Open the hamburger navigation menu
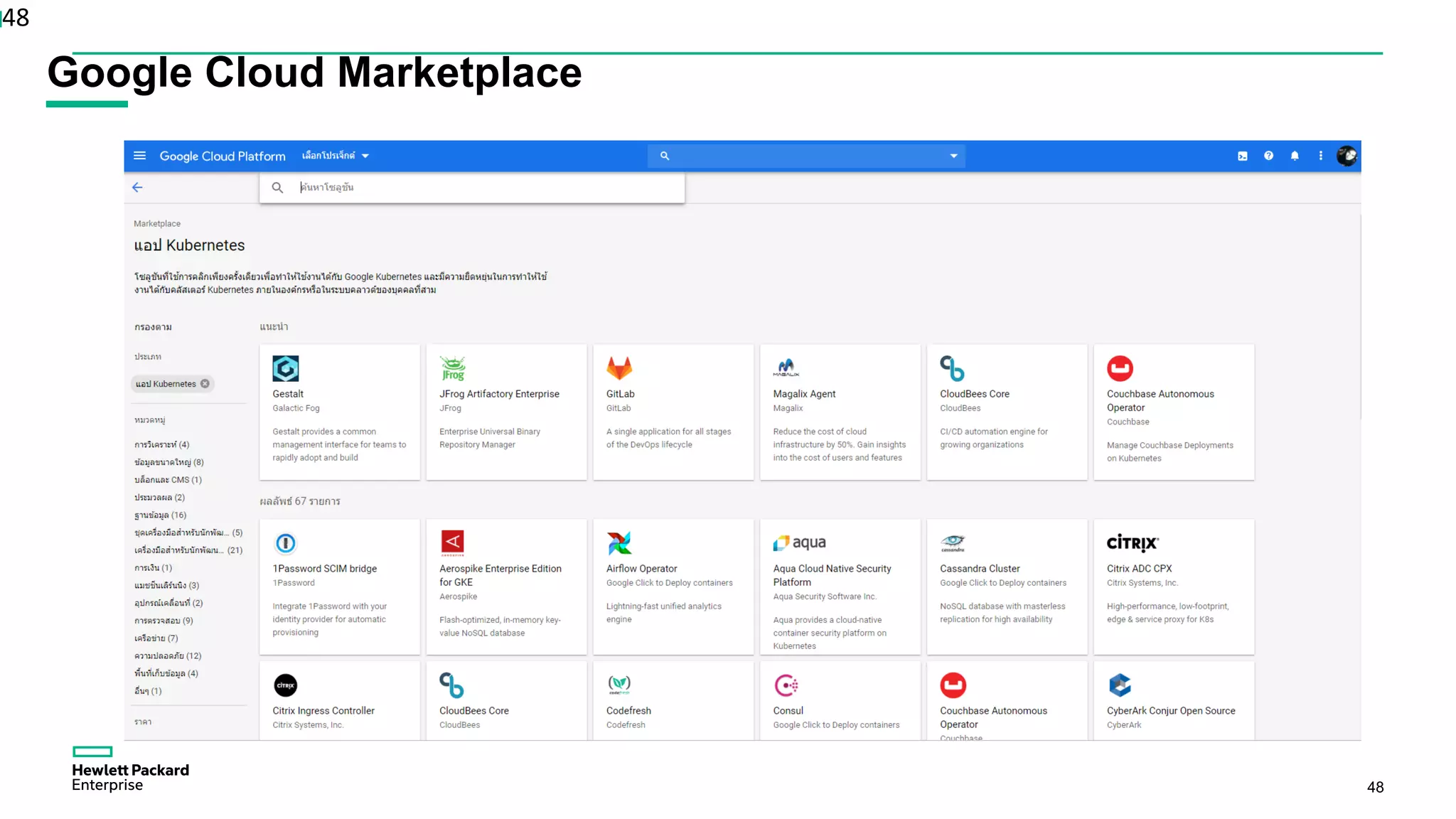The width and height of the screenshot is (1456, 819). (140, 156)
